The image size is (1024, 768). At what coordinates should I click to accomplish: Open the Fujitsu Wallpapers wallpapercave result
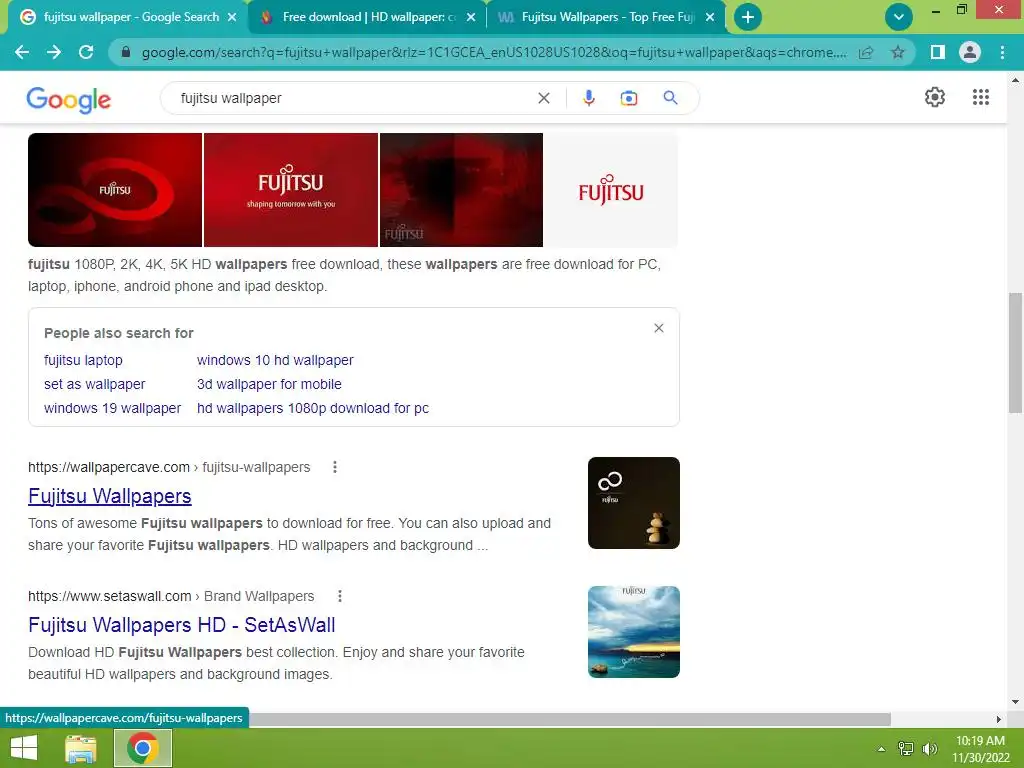pos(110,496)
